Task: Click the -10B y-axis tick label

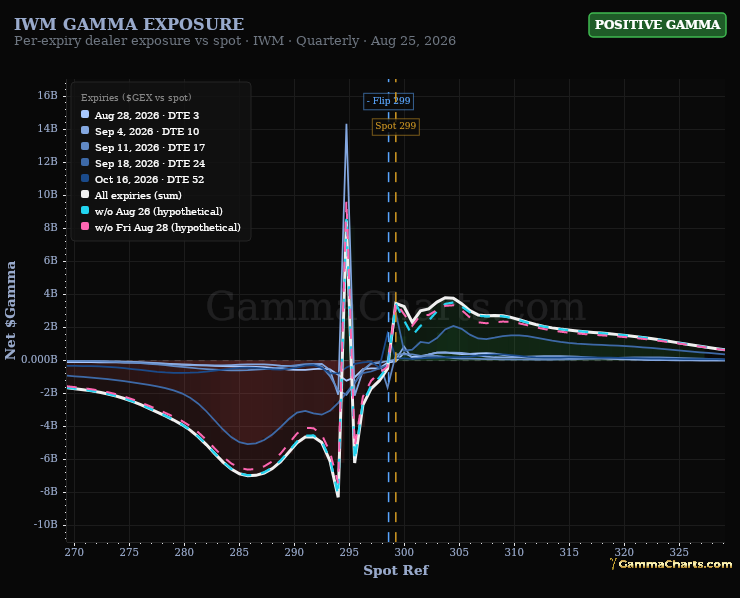Action: (46, 525)
